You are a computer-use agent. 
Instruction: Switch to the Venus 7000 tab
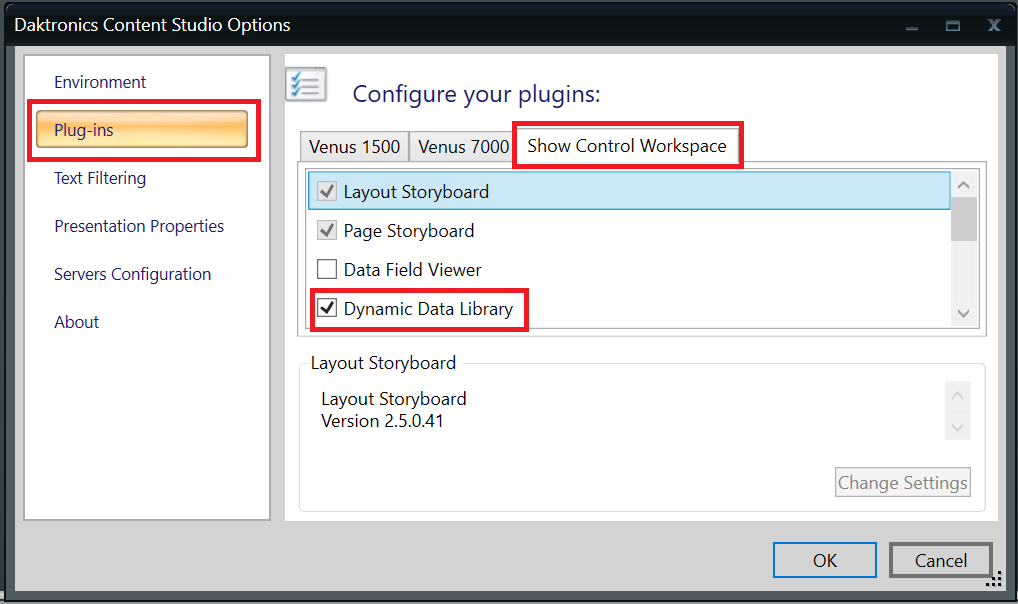[x=463, y=147]
